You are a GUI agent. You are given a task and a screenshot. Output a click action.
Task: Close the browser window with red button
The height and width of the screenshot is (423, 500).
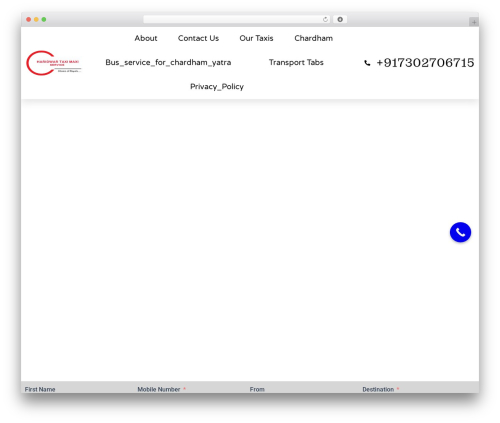tap(29, 20)
